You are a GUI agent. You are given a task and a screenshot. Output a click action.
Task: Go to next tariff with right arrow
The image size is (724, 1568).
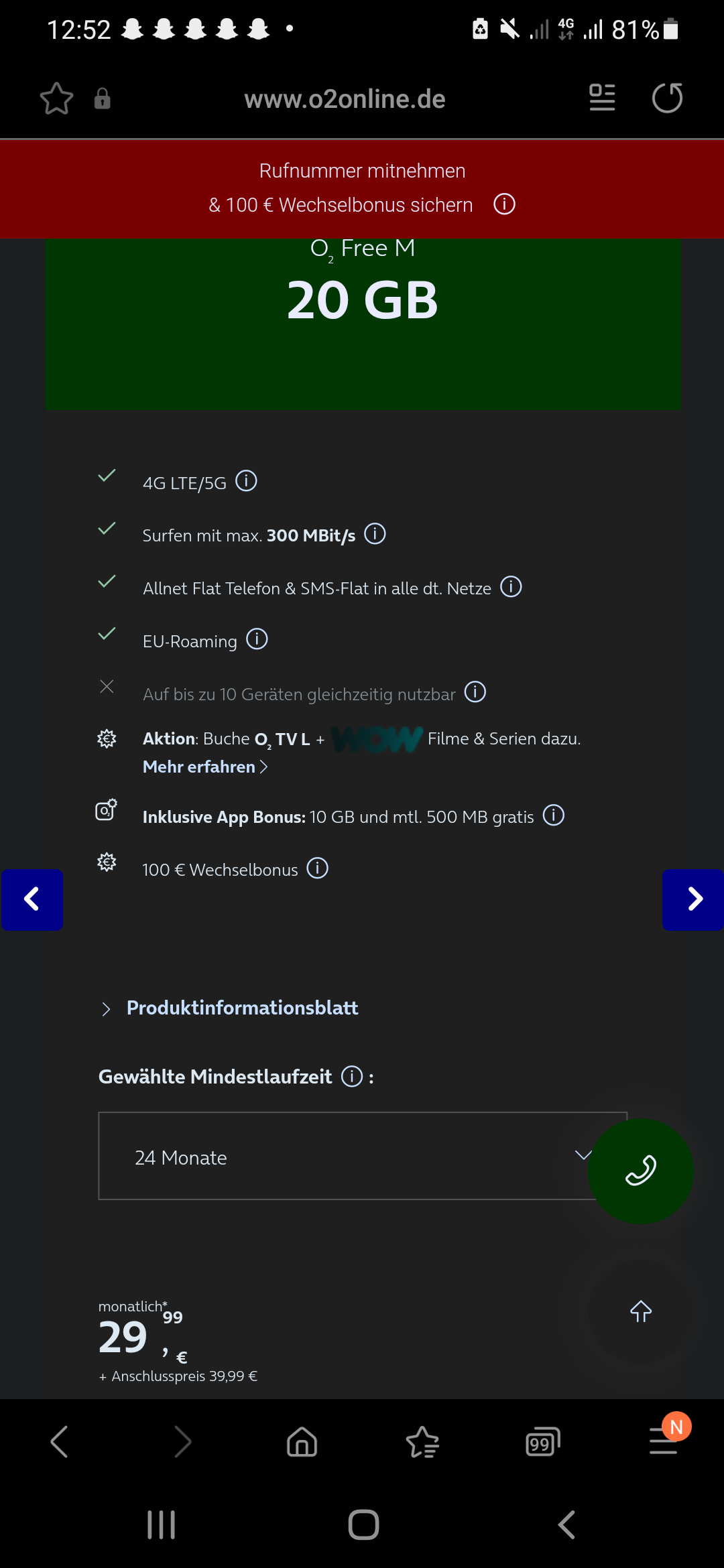point(693,899)
